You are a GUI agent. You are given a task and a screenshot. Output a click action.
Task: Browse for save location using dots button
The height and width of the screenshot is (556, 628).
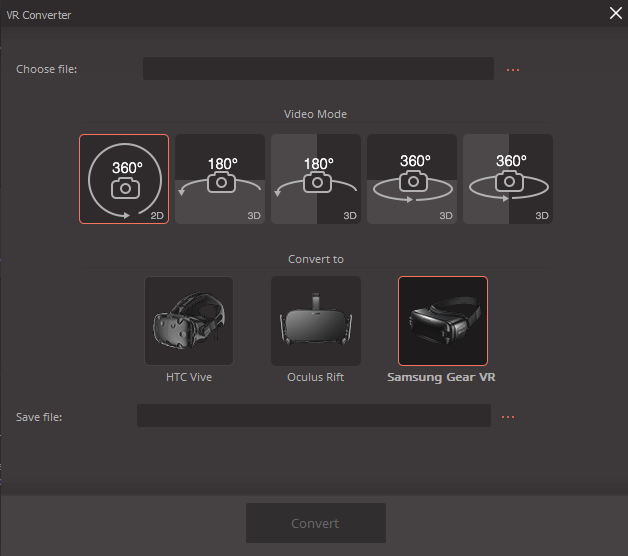pos(508,417)
